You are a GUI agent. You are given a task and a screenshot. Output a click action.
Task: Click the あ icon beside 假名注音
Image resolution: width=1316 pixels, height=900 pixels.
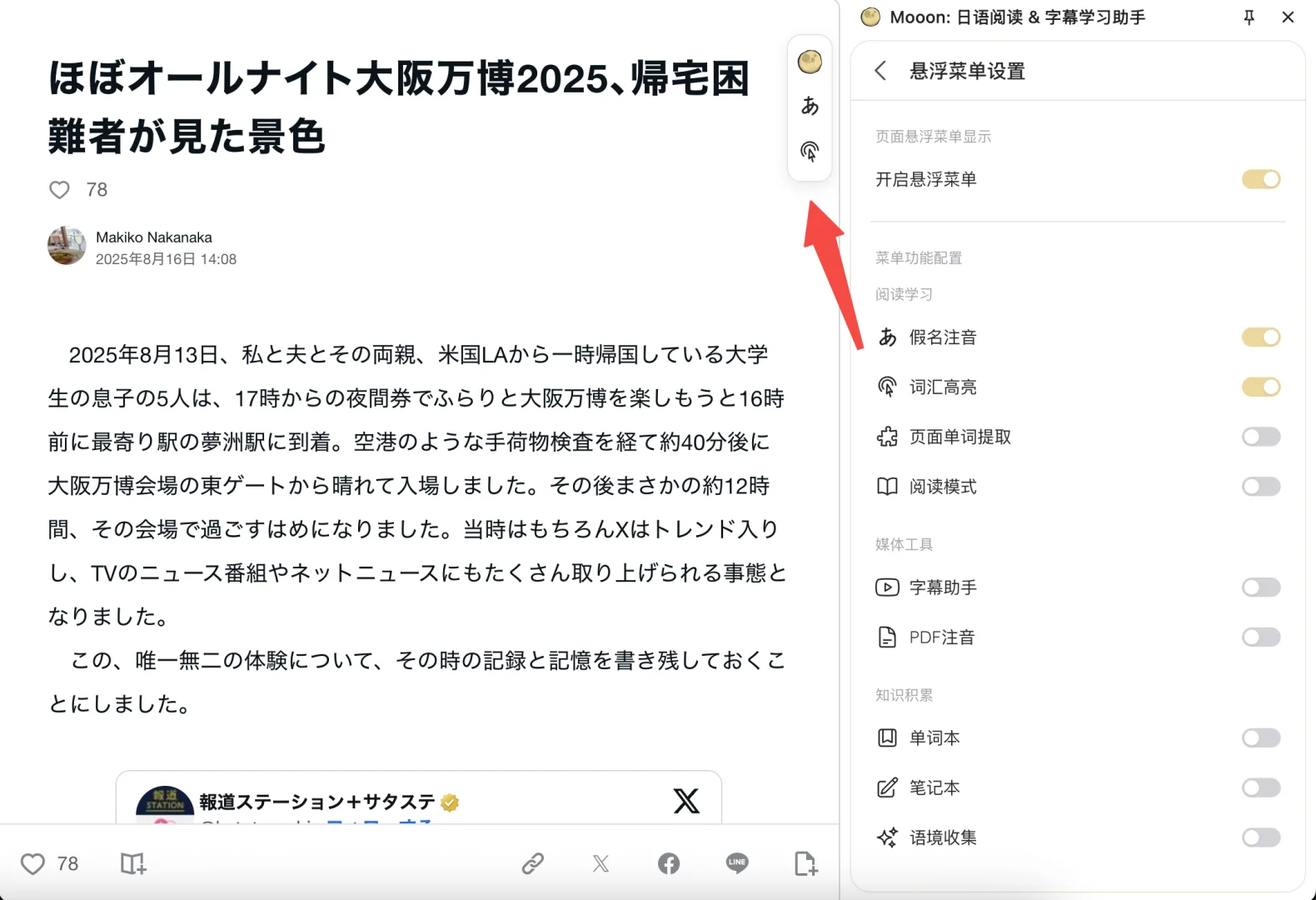click(x=888, y=337)
